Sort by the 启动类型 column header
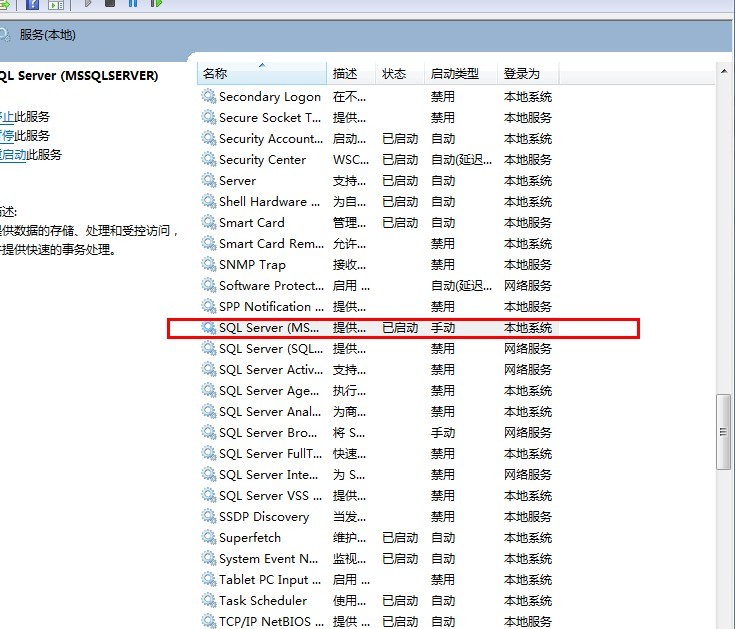 [x=461, y=74]
